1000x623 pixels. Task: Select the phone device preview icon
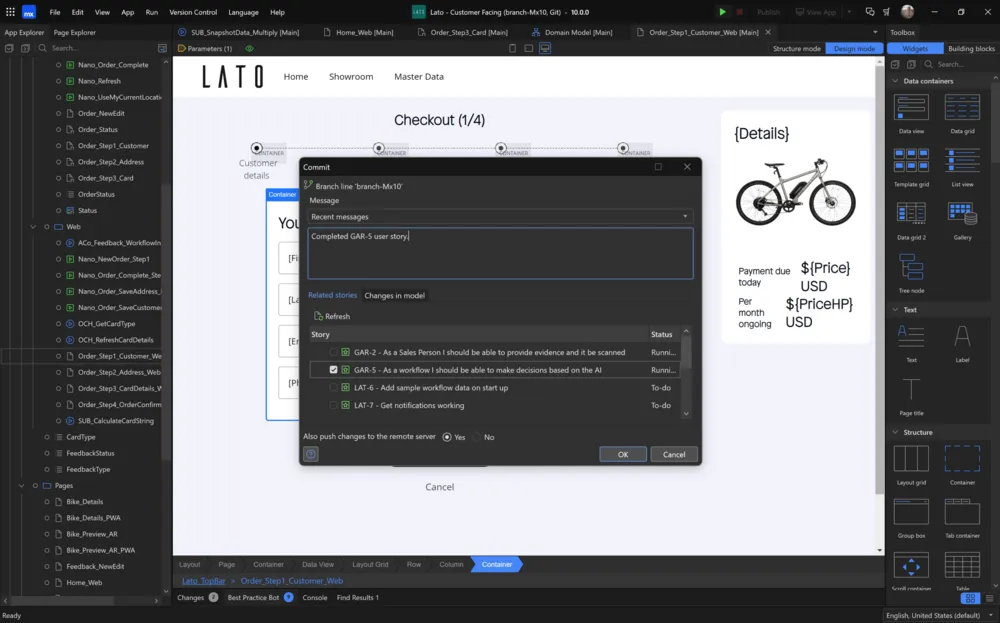point(512,48)
